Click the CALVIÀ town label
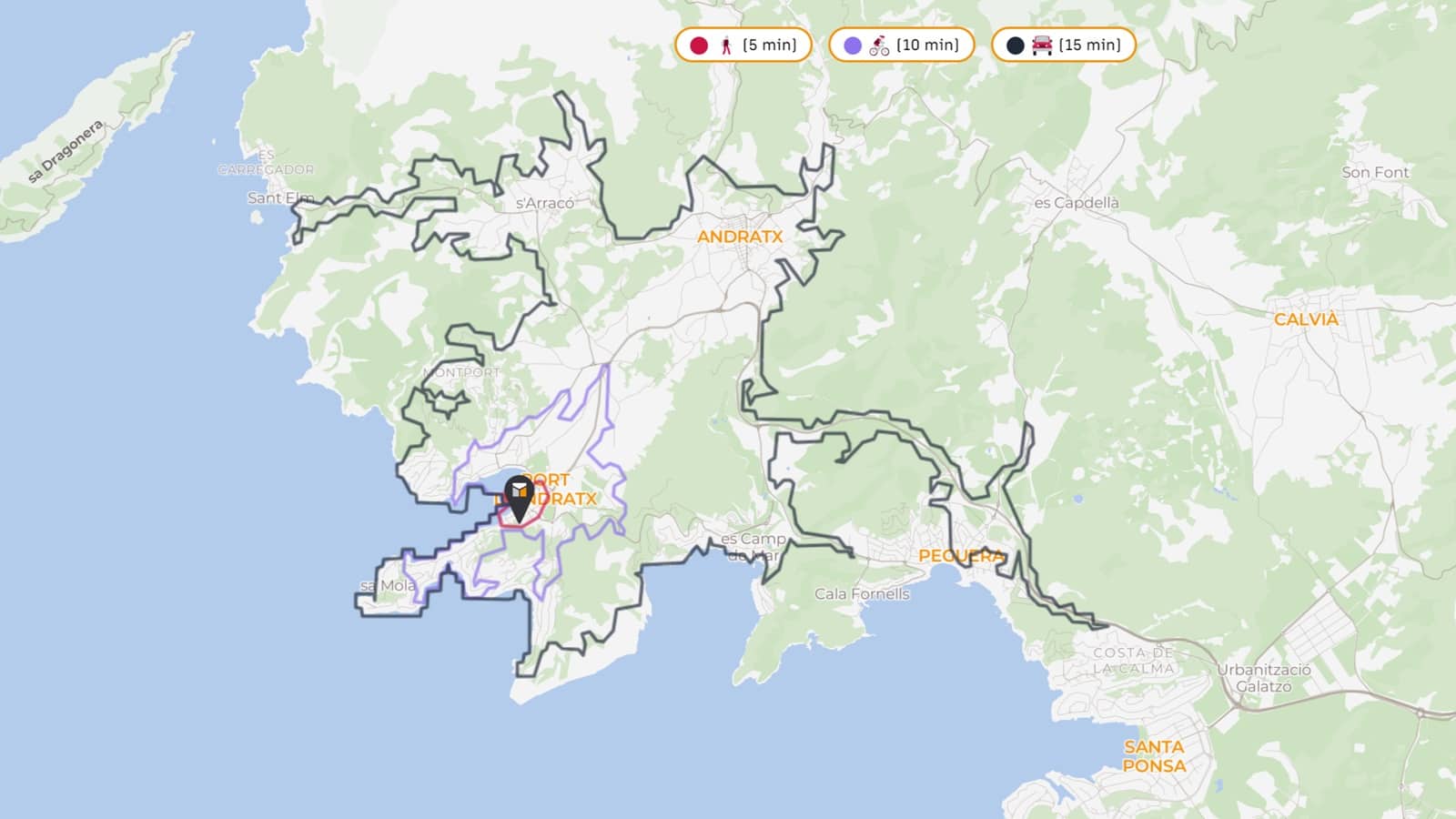 [1306, 319]
